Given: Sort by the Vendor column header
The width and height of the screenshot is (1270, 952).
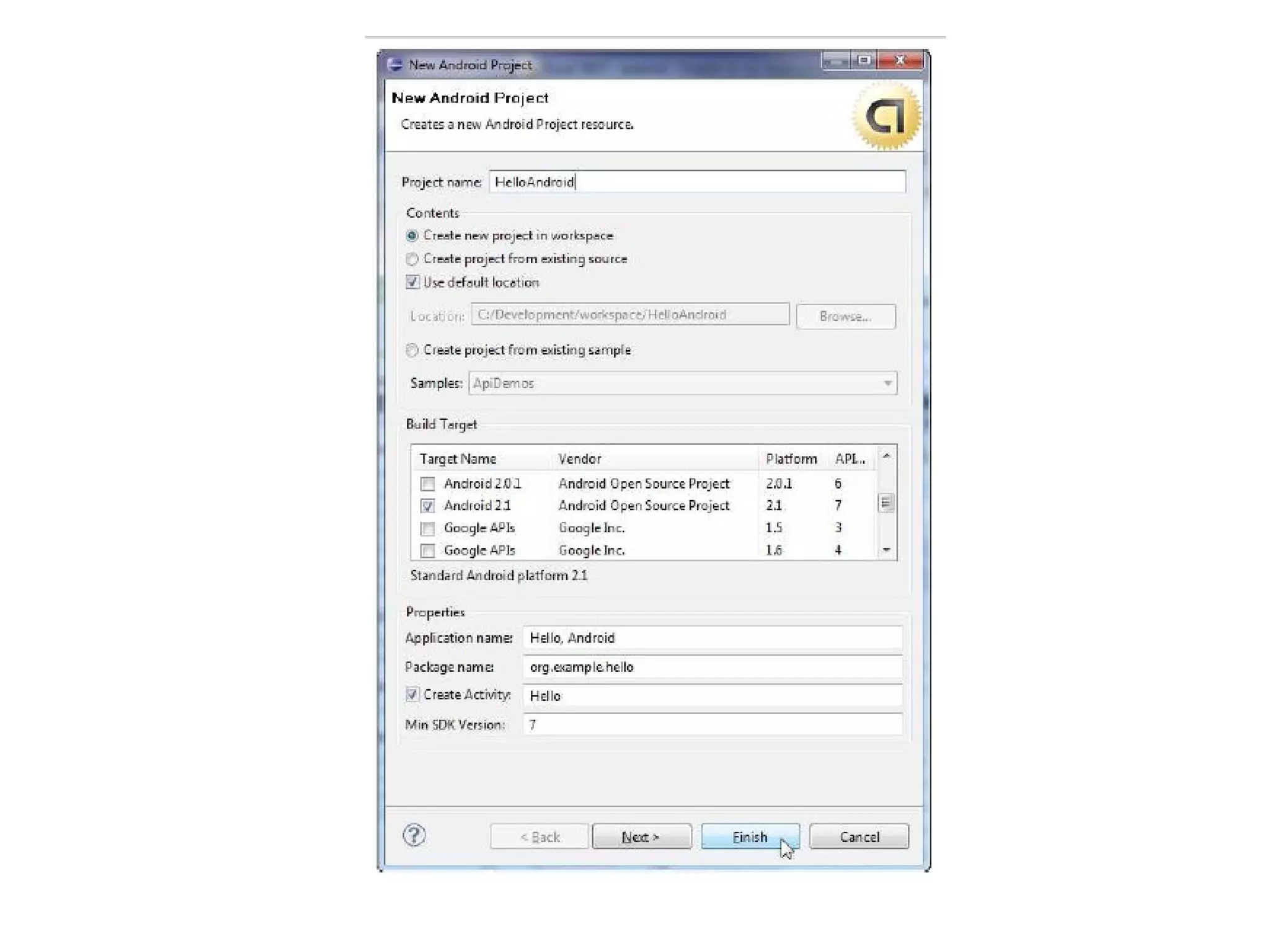Looking at the screenshot, I should pos(579,459).
